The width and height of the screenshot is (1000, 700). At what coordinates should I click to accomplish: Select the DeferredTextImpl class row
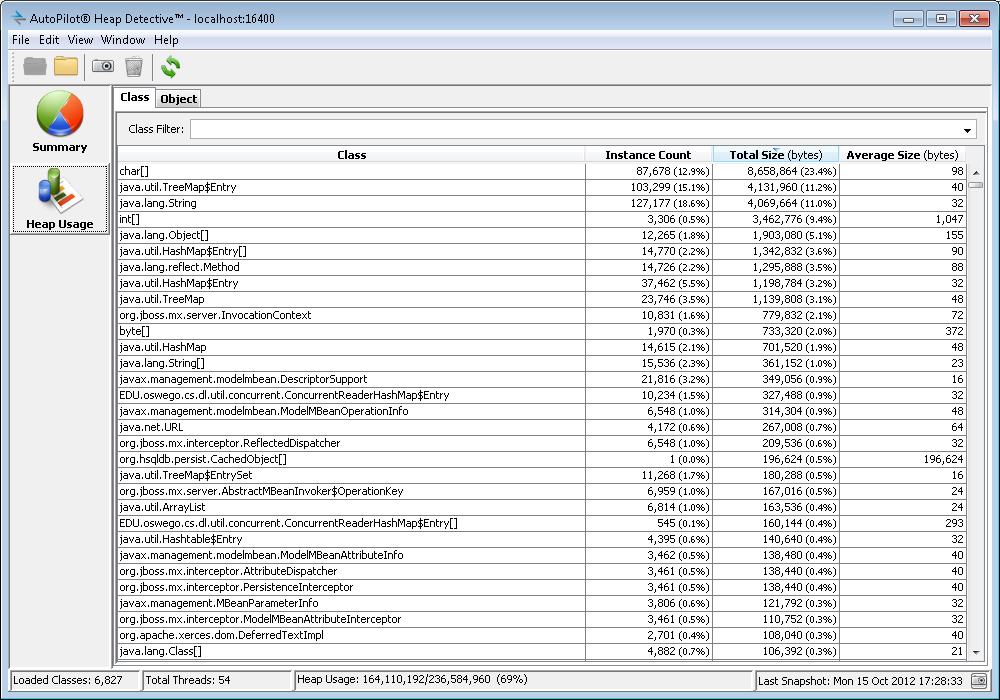click(542, 635)
